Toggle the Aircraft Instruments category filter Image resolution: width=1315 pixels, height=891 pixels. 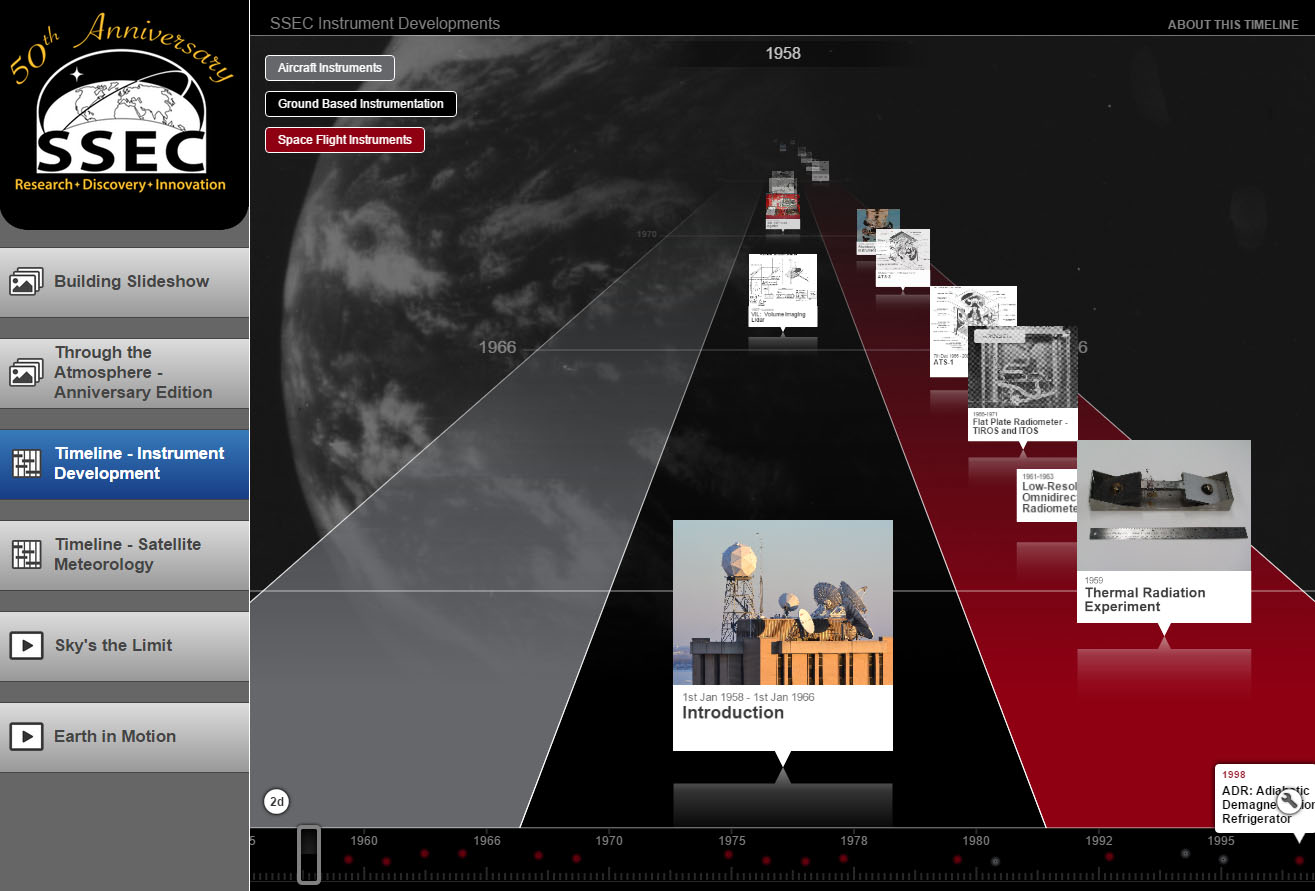pos(330,68)
